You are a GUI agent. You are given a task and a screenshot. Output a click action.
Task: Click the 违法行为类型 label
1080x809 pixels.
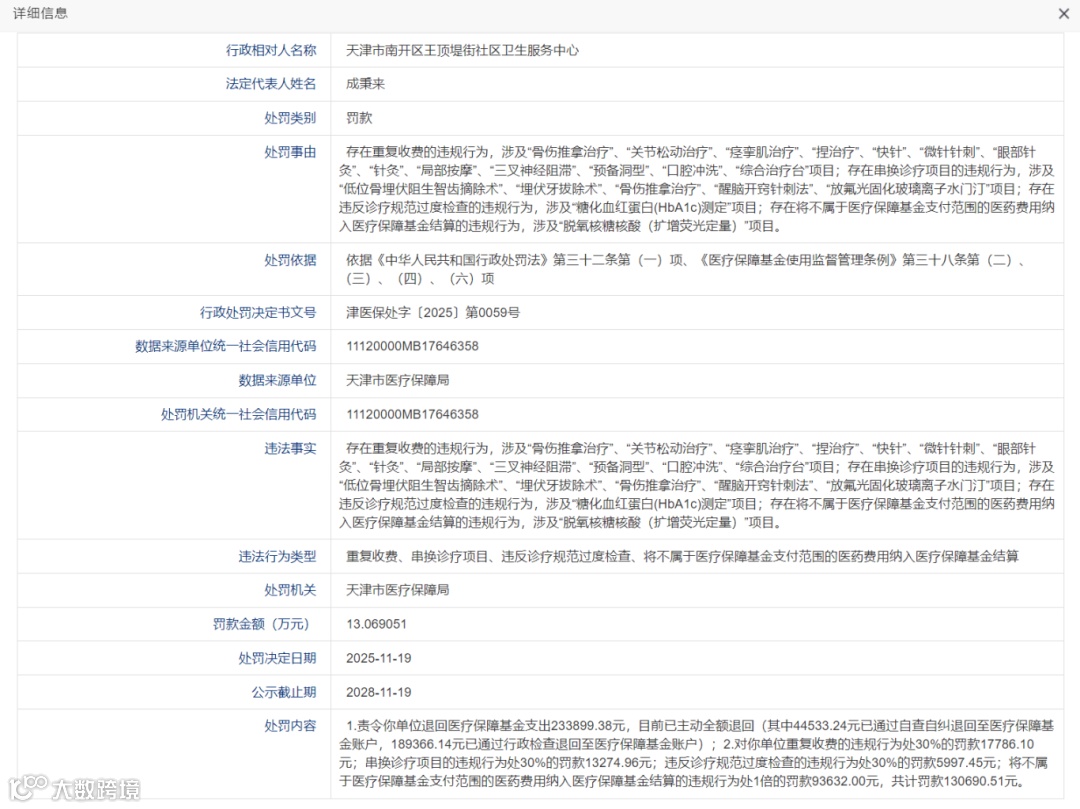coord(277,556)
